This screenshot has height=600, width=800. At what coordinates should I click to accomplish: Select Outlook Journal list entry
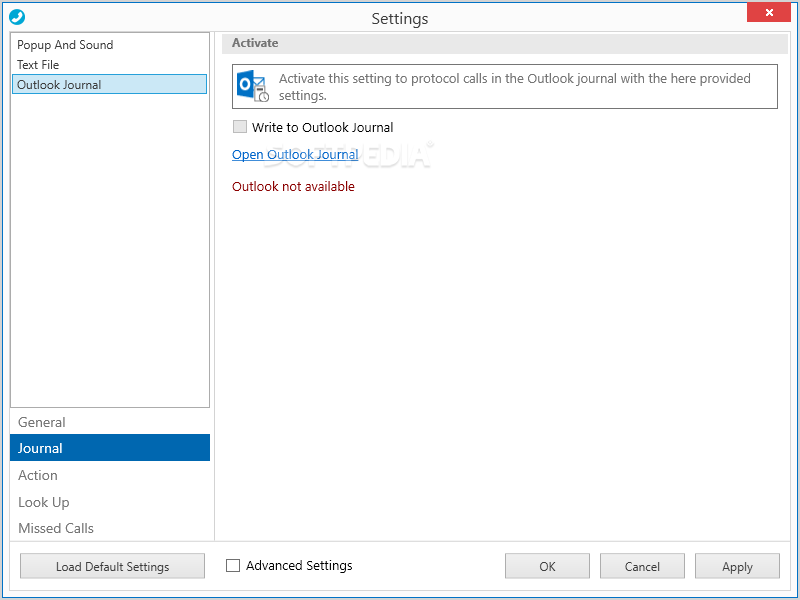(109, 85)
